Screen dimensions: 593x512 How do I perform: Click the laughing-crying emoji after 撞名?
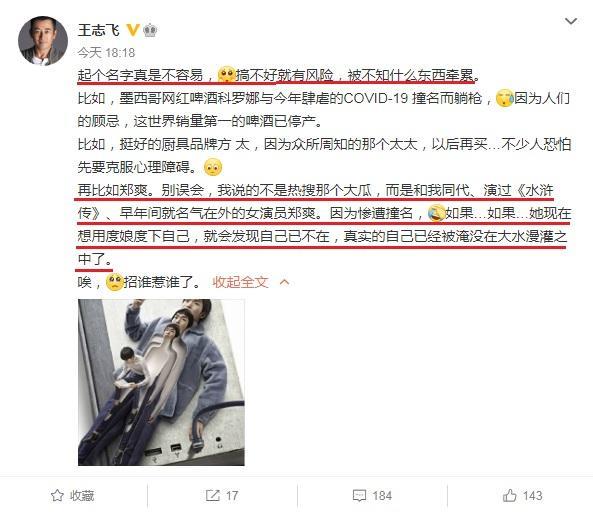pyautogui.click(x=436, y=213)
